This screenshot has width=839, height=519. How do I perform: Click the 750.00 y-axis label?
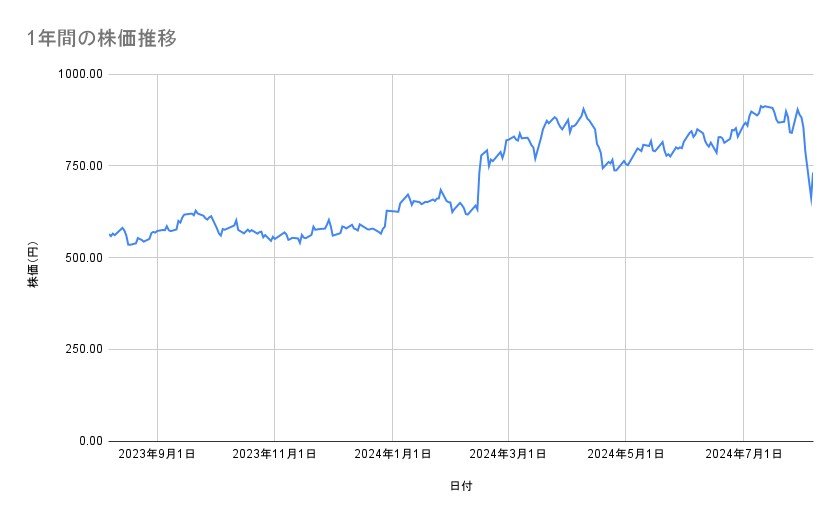tap(84, 166)
